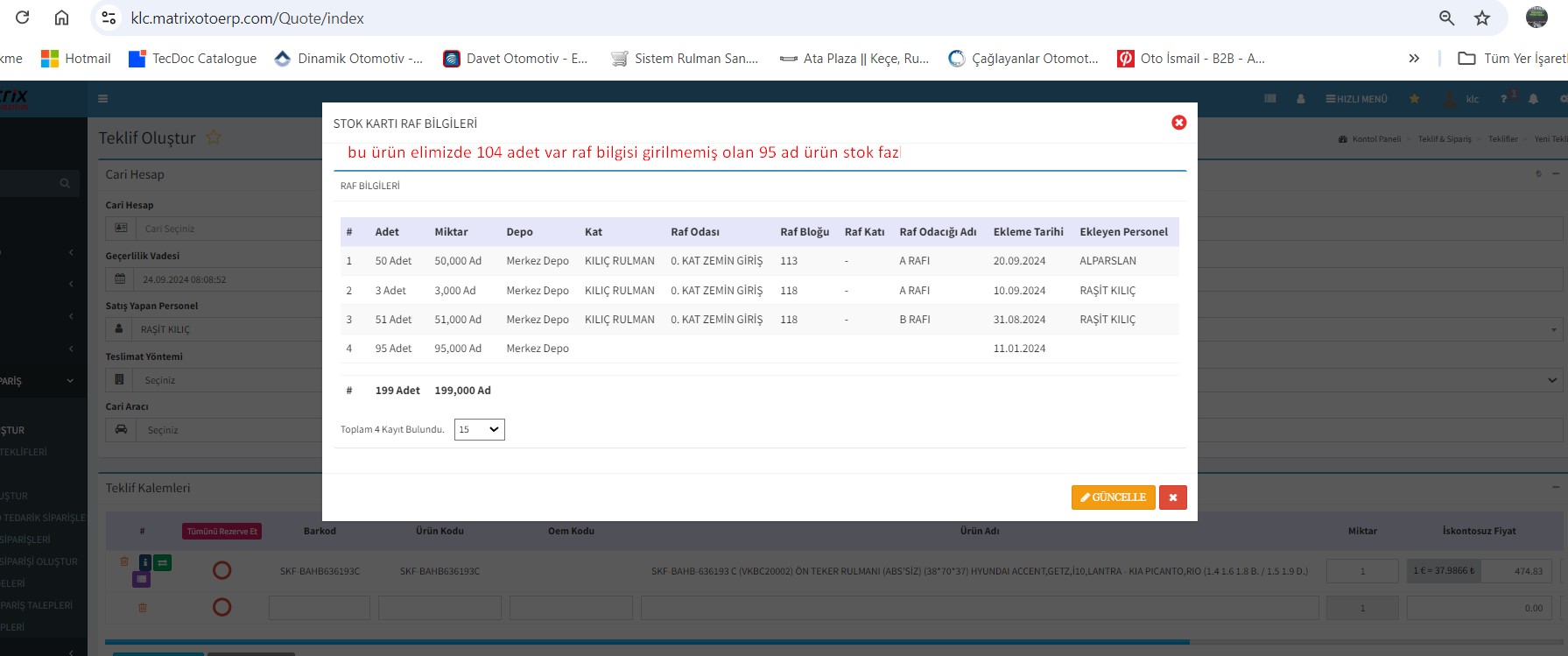Toggle the sidebar hamburger menu
1568x656 pixels.
pyautogui.click(x=103, y=99)
